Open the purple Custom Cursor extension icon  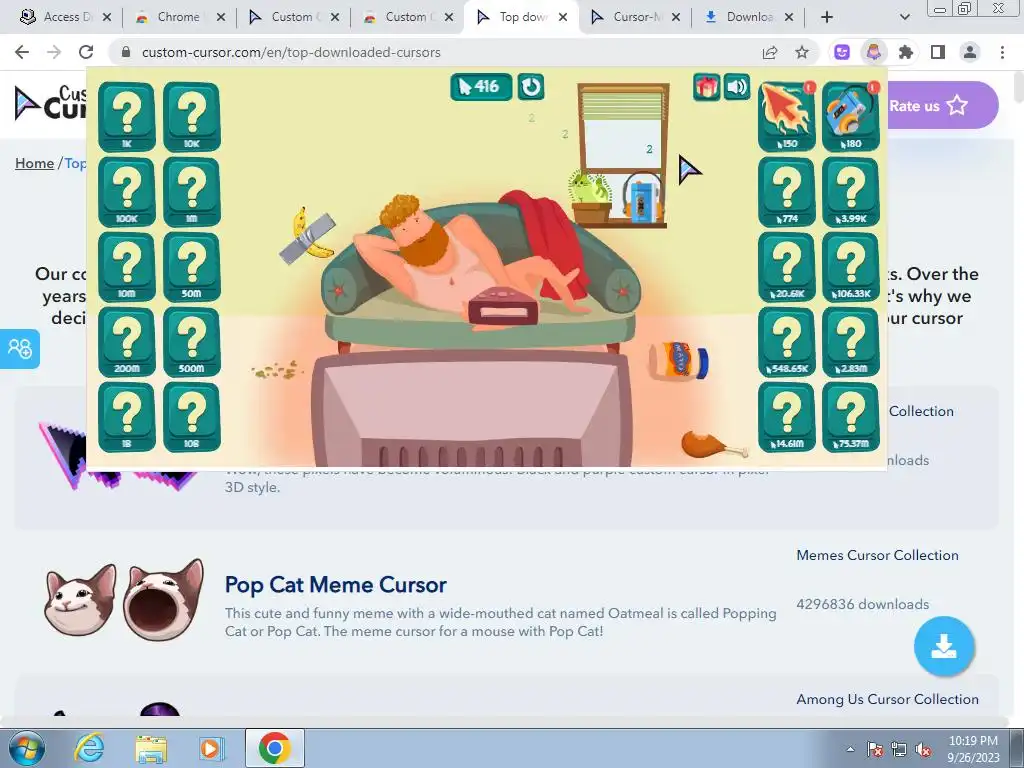[842, 52]
